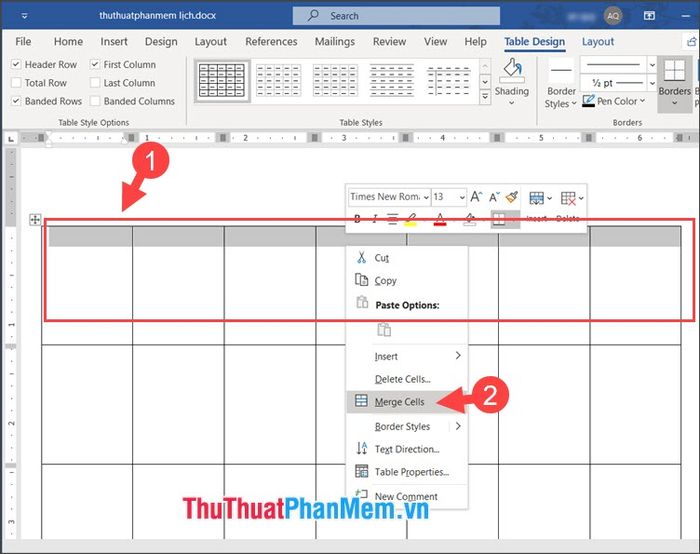Viewport: 700px width, 554px height.
Task: Expand the Border Styles submenu arrow
Action: pyautogui.click(x=458, y=426)
